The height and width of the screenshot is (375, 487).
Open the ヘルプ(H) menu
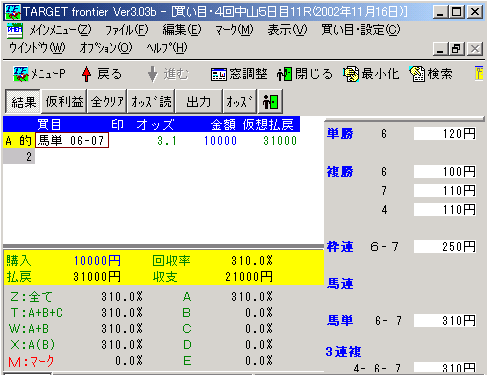[x=167, y=48]
